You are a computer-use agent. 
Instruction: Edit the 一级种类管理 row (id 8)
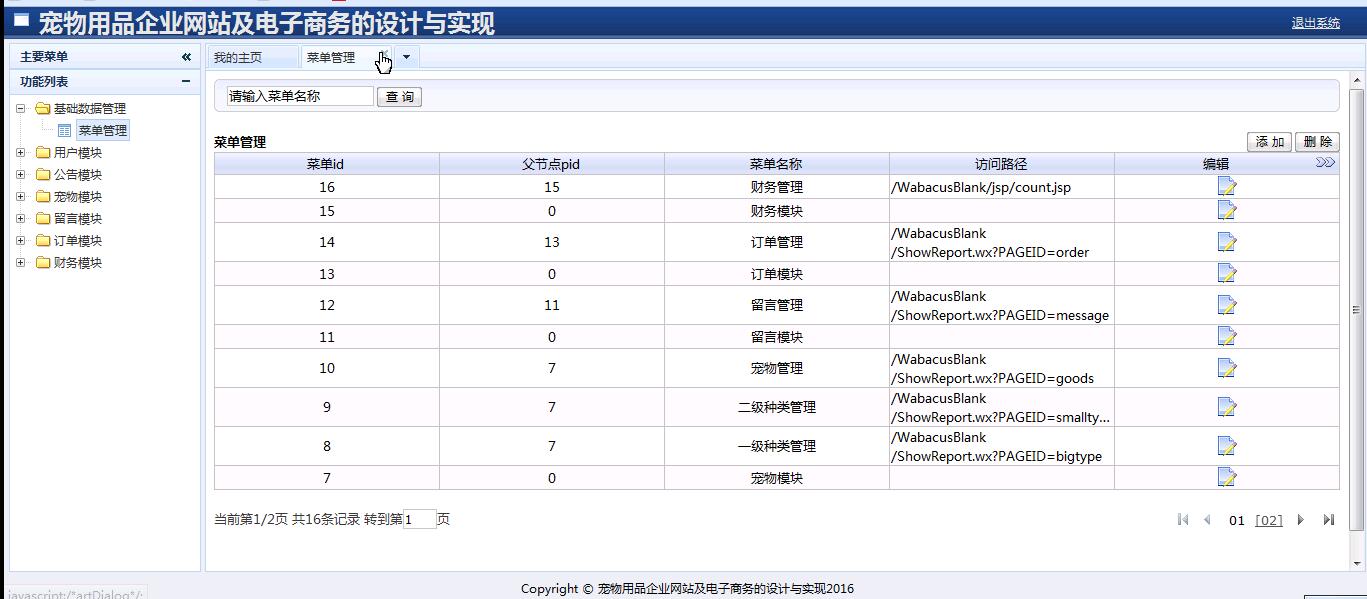click(1227, 446)
